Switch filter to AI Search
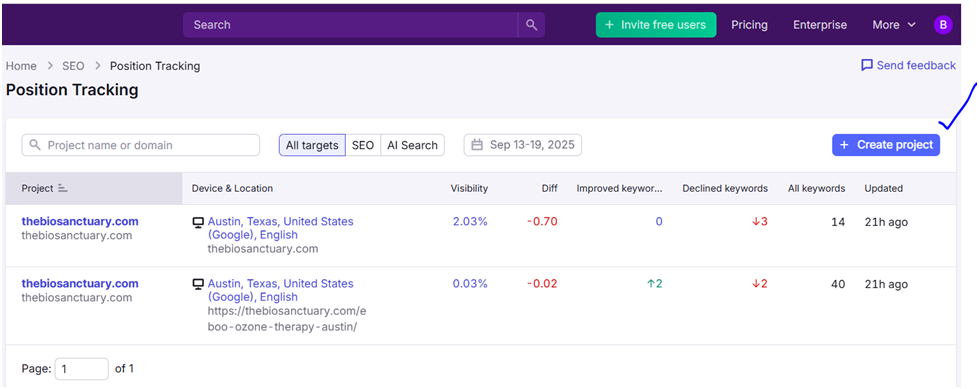The image size is (979, 389). pos(412,145)
